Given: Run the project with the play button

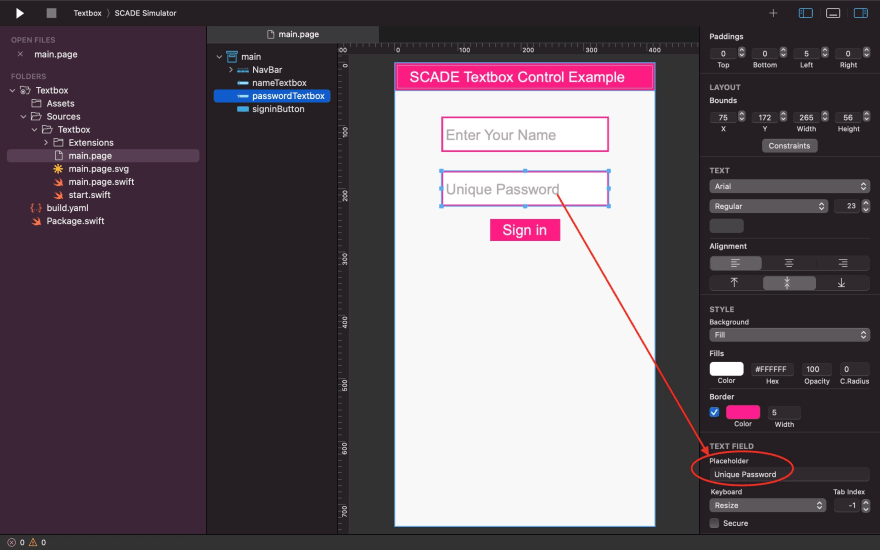Looking at the screenshot, I should click(20, 13).
